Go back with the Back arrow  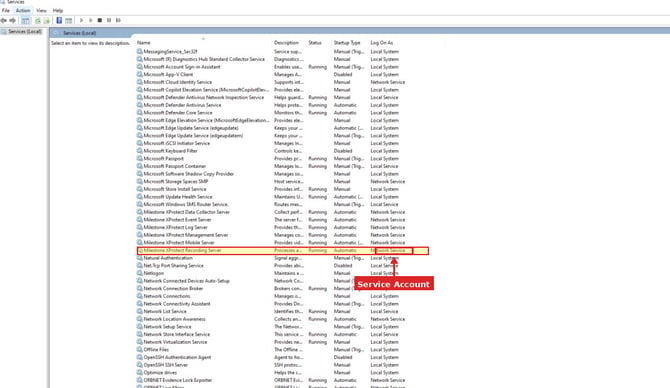3,20
